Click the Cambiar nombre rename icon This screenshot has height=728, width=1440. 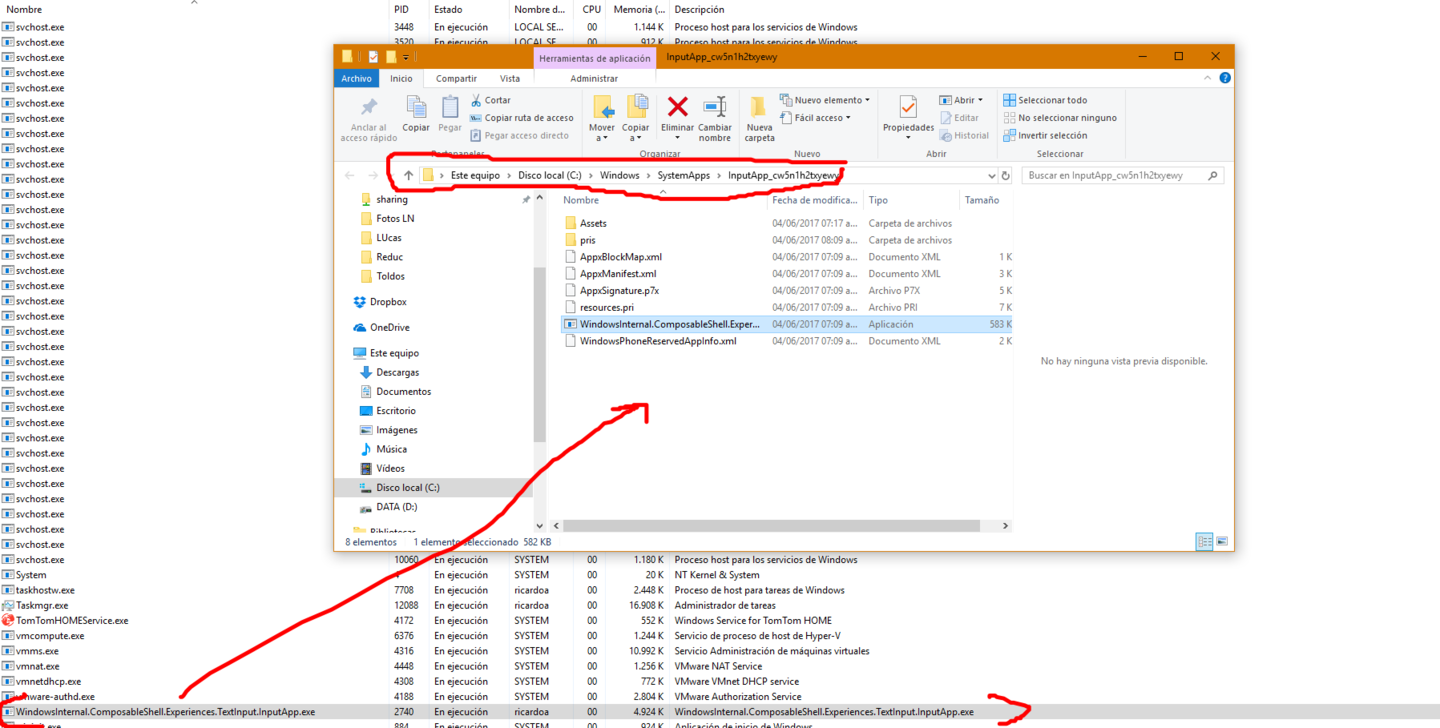click(714, 108)
